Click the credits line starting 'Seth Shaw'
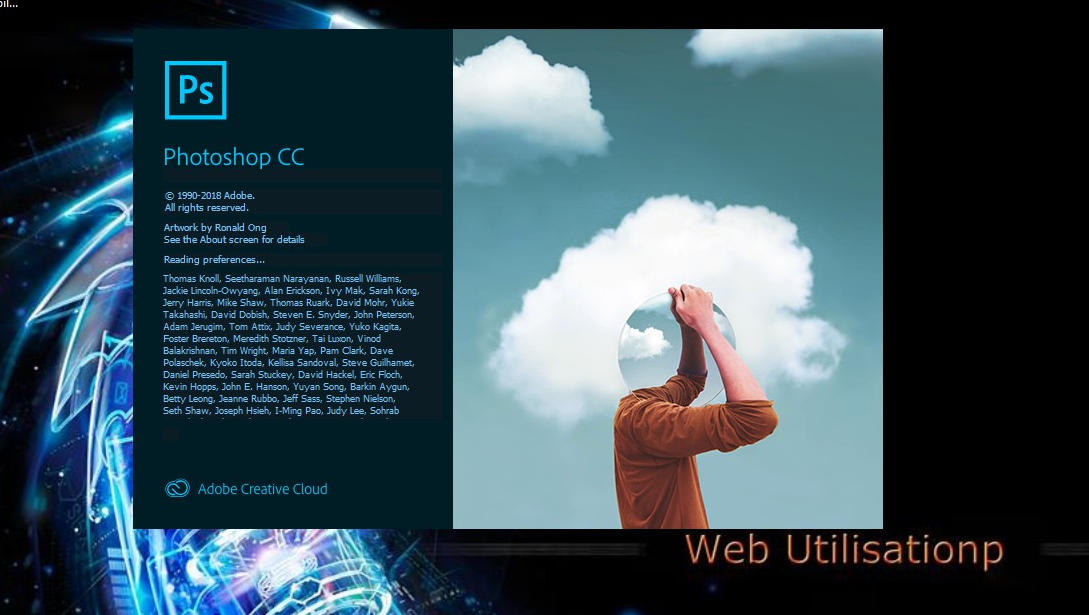This screenshot has width=1089, height=615. 281,410
